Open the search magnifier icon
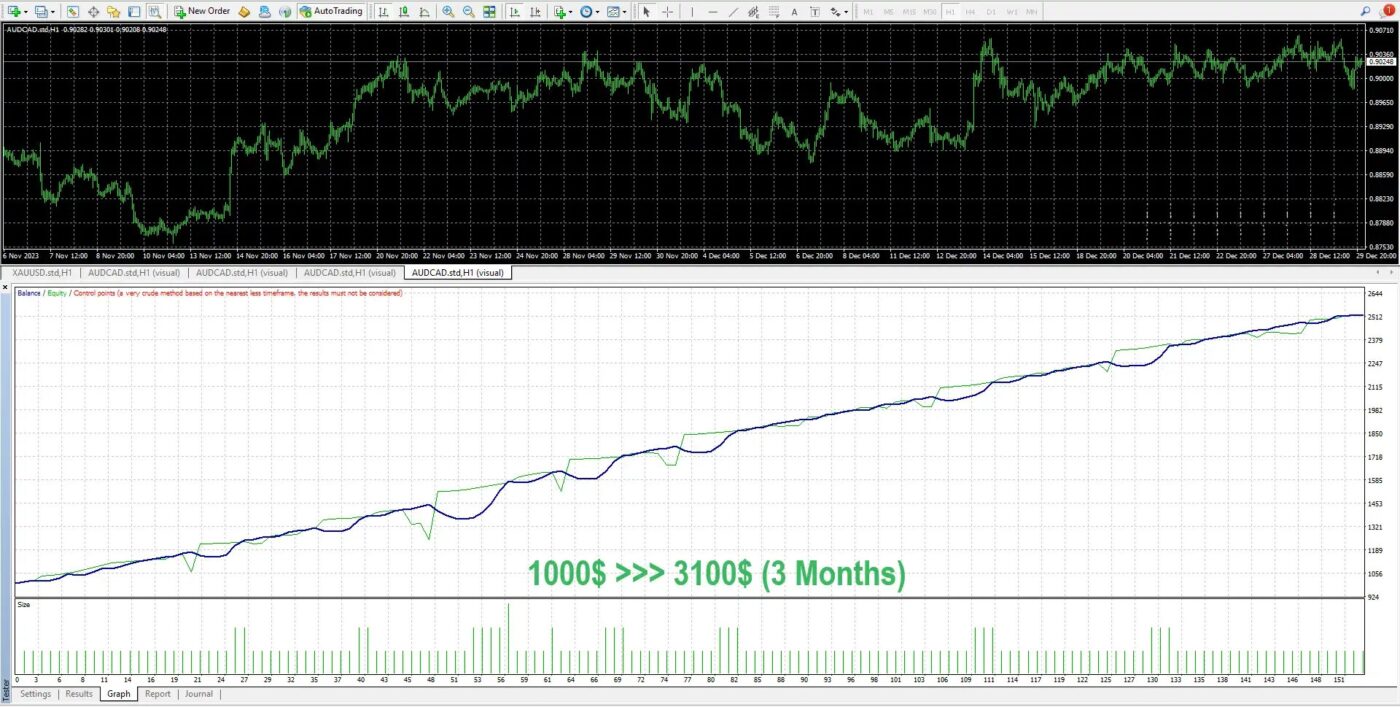The width and height of the screenshot is (1400, 707). pyautogui.click(x=1366, y=10)
